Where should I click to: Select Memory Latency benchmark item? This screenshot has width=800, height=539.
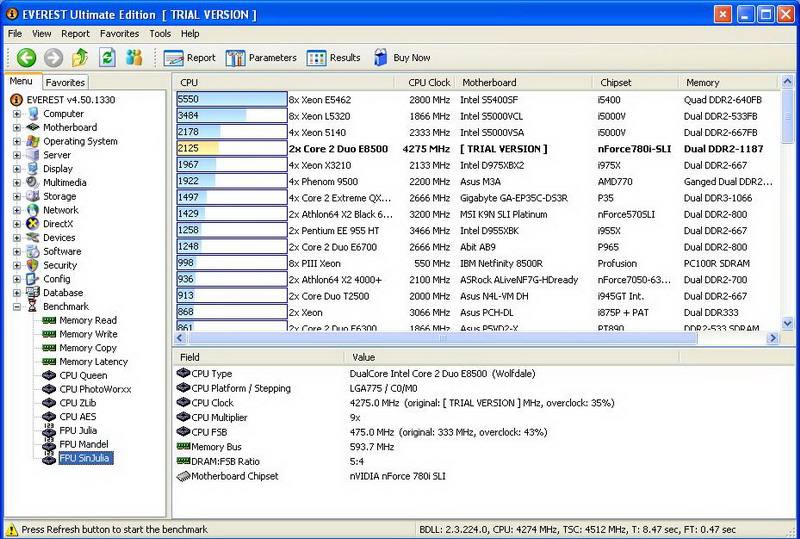click(93, 362)
